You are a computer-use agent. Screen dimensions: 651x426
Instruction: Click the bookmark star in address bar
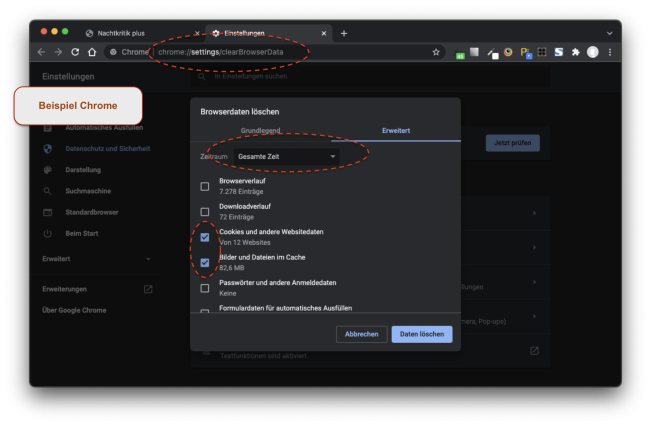436,52
